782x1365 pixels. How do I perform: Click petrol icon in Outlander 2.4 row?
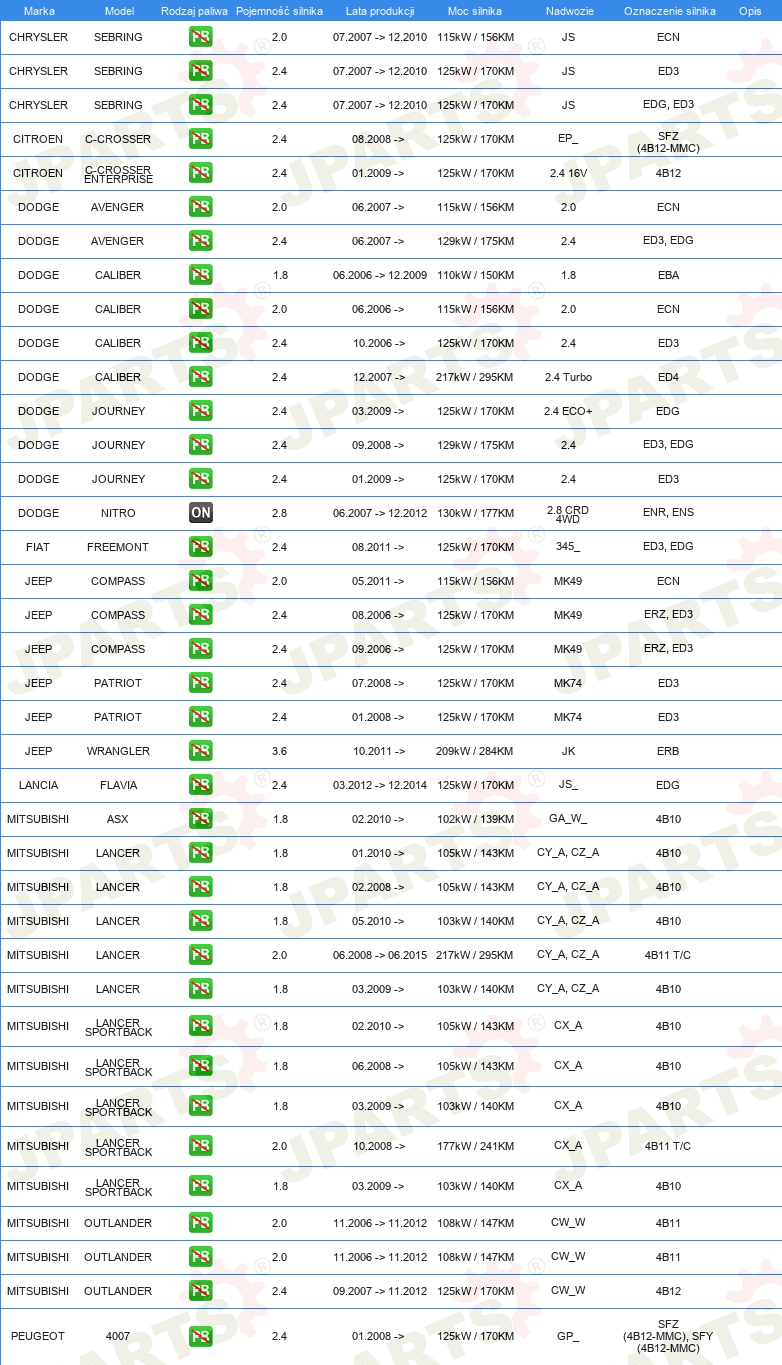[x=201, y=1291]
